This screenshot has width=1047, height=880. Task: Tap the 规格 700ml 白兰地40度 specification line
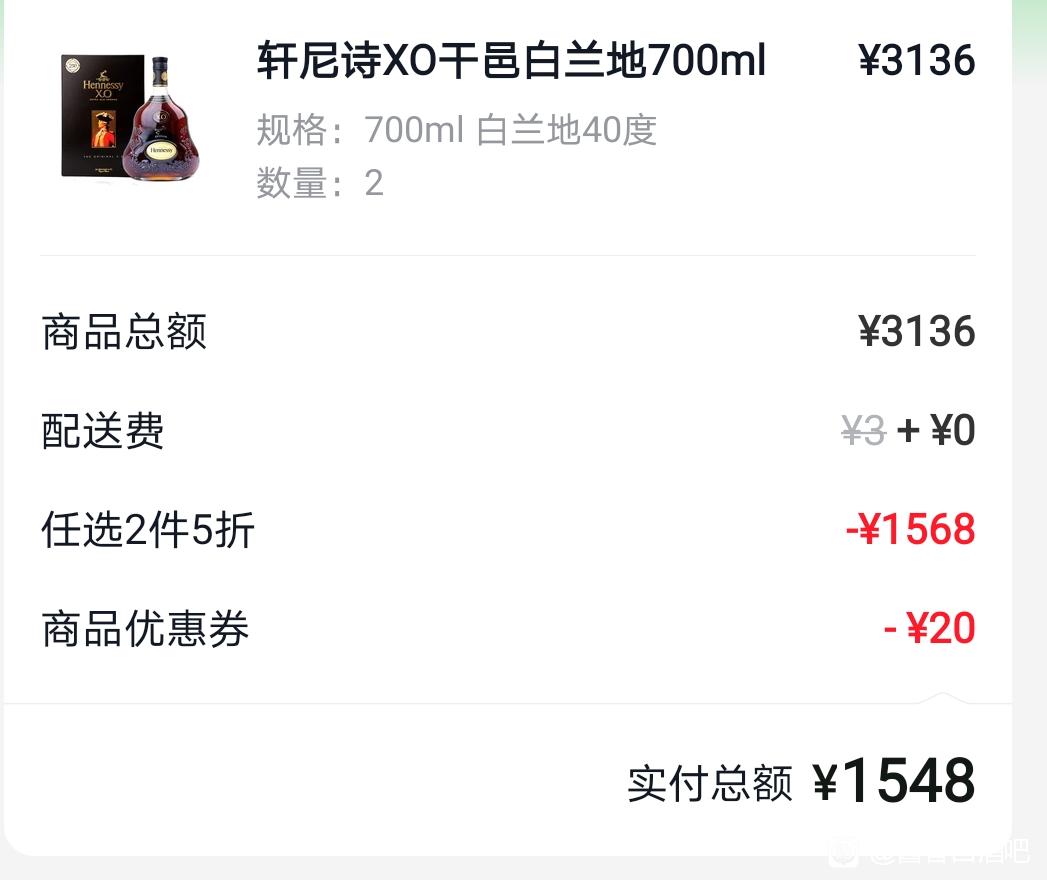pyautogui.click(x=457, y=130)
